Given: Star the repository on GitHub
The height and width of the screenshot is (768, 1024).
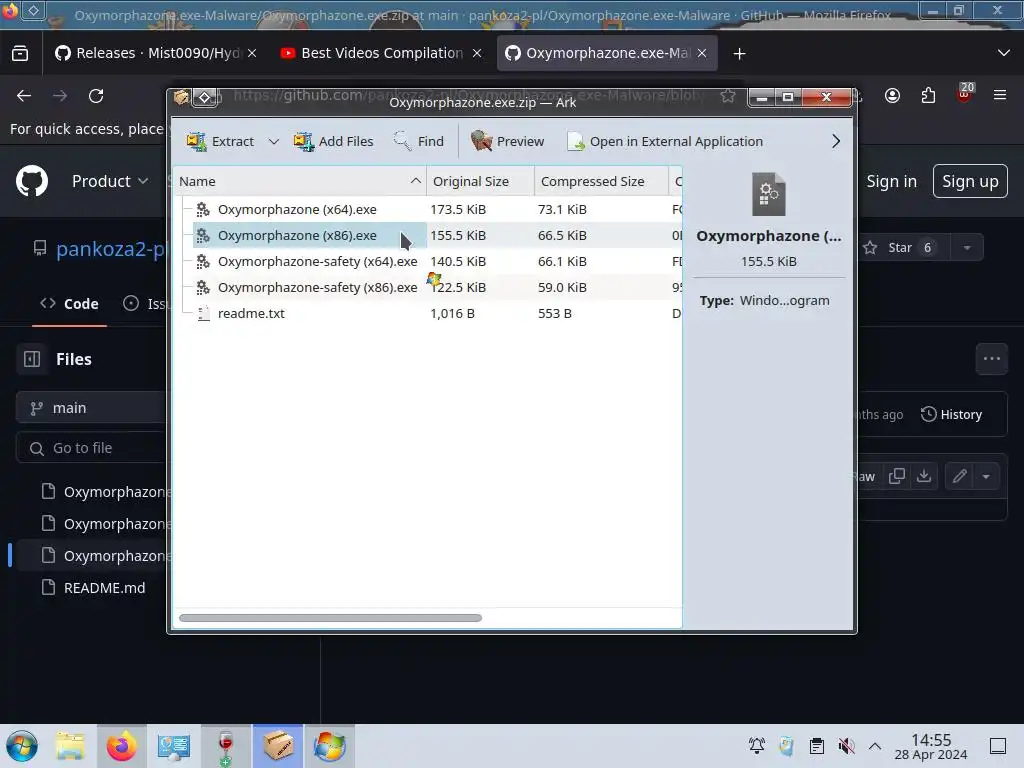Looking at the screenshot, I should (x=899, y=248).
